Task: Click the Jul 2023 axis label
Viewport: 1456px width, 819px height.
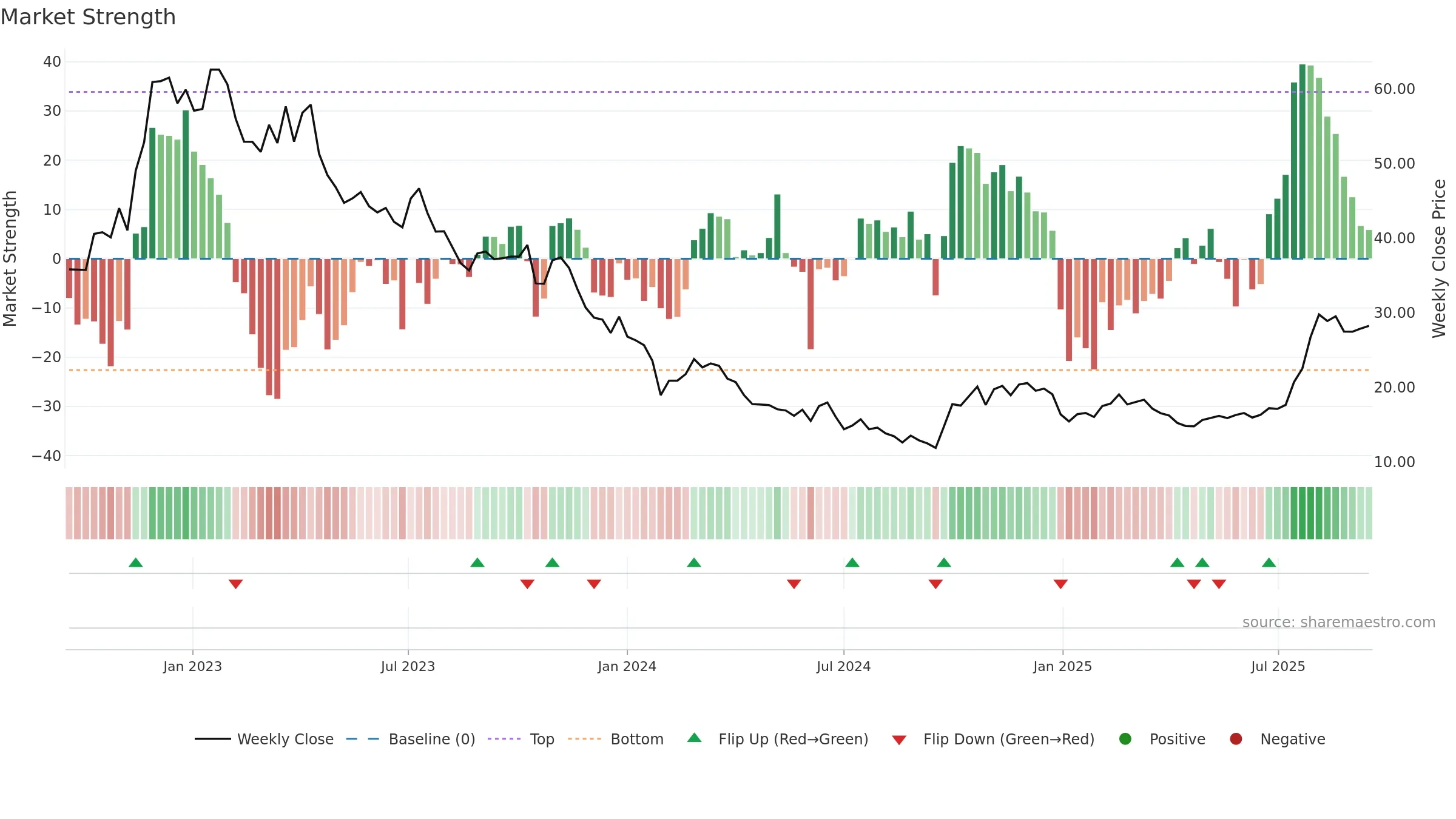Action: click(x=408, y=666)
